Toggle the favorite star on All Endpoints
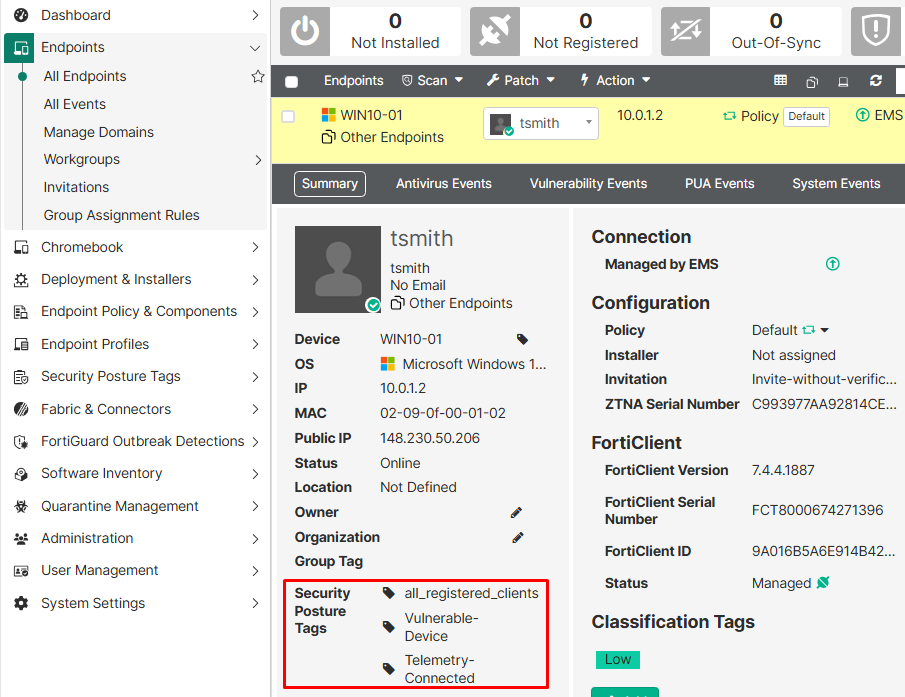 coord(258,76)
